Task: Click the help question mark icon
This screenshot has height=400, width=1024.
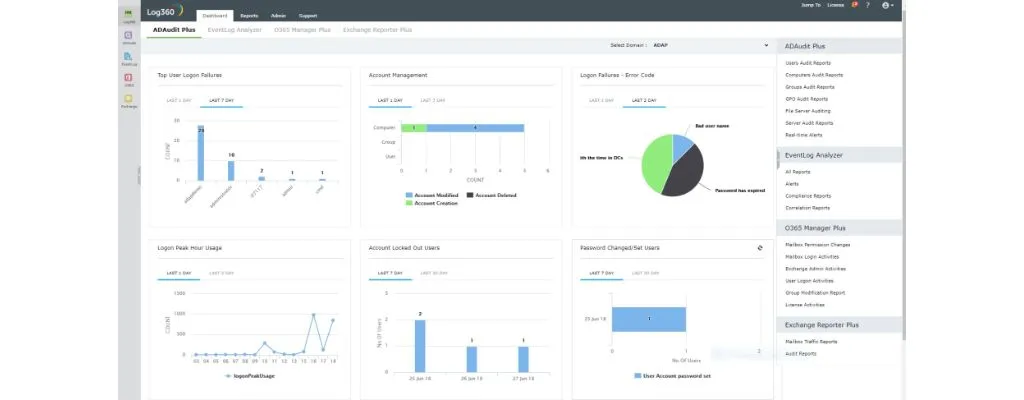Action: [x=867, y=5]
